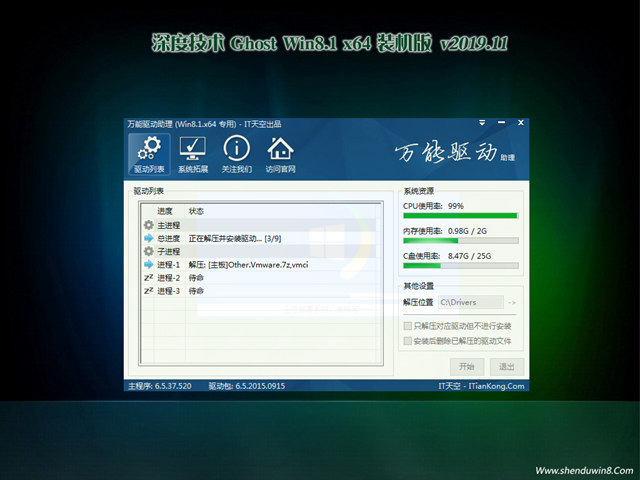Viewport: 640px width, 480px height.
Task: Click the 解压位置 C:\Drivers path field
Action: tap(470, 301)
